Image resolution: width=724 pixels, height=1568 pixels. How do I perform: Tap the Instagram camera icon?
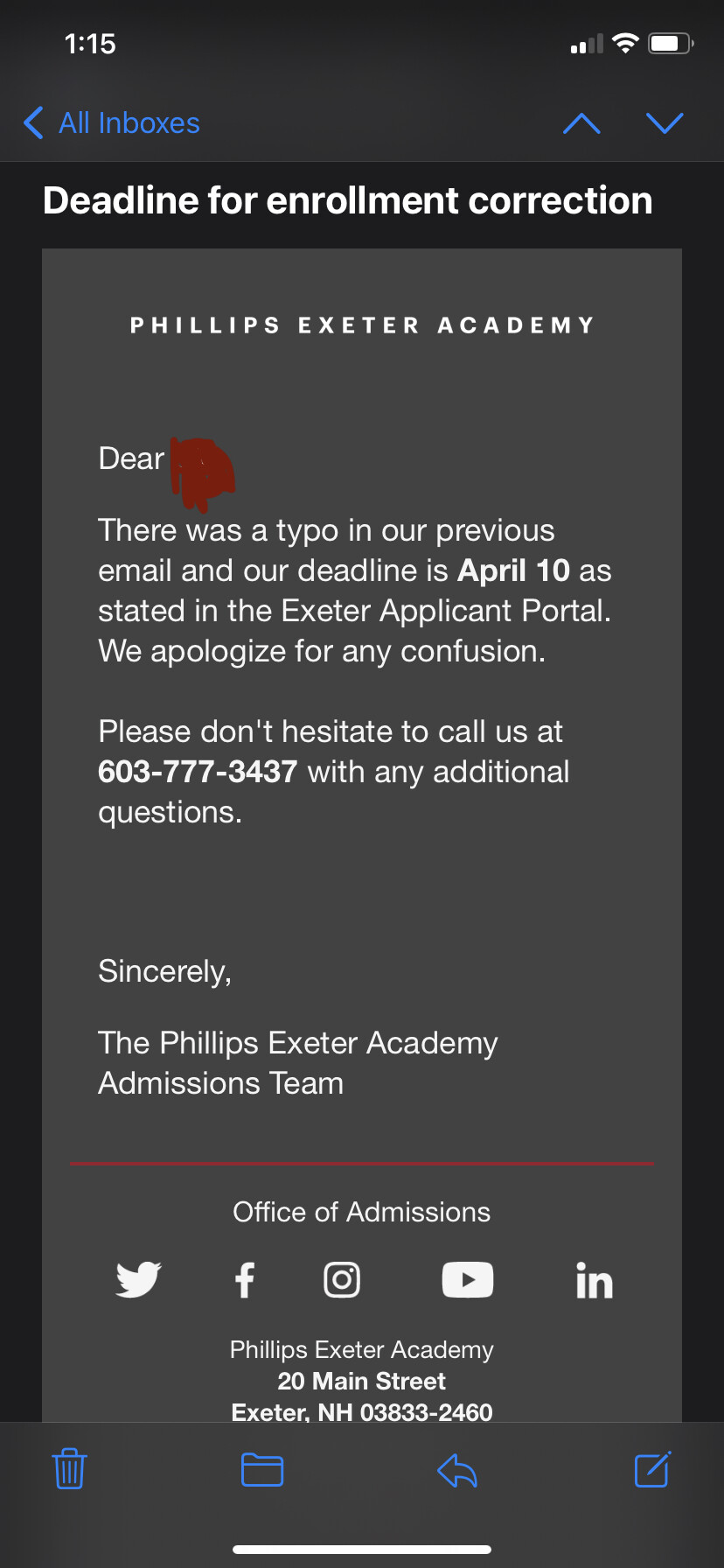click(x=342, y=1280)
